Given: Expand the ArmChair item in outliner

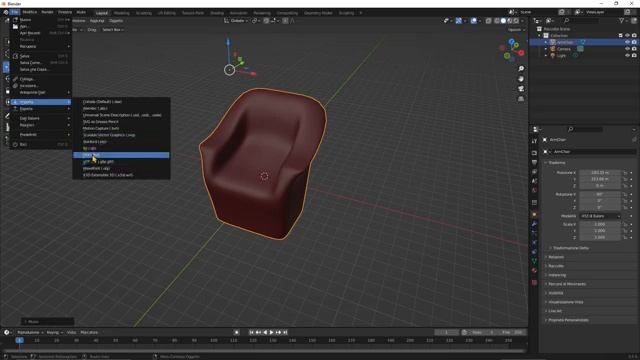Looking at the screenshot, I should pos(546,42).
